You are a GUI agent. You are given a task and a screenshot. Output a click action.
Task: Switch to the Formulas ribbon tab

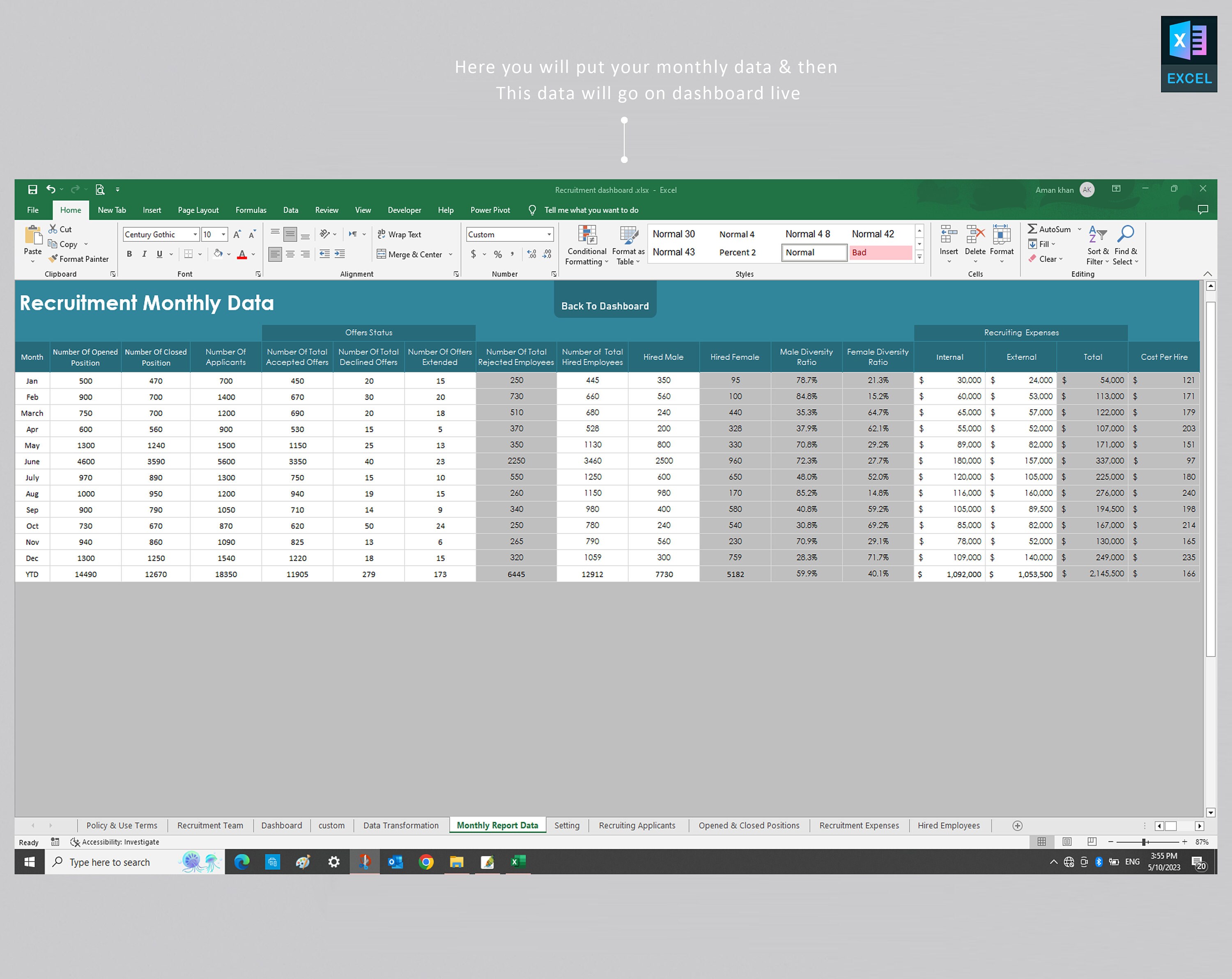251,210
